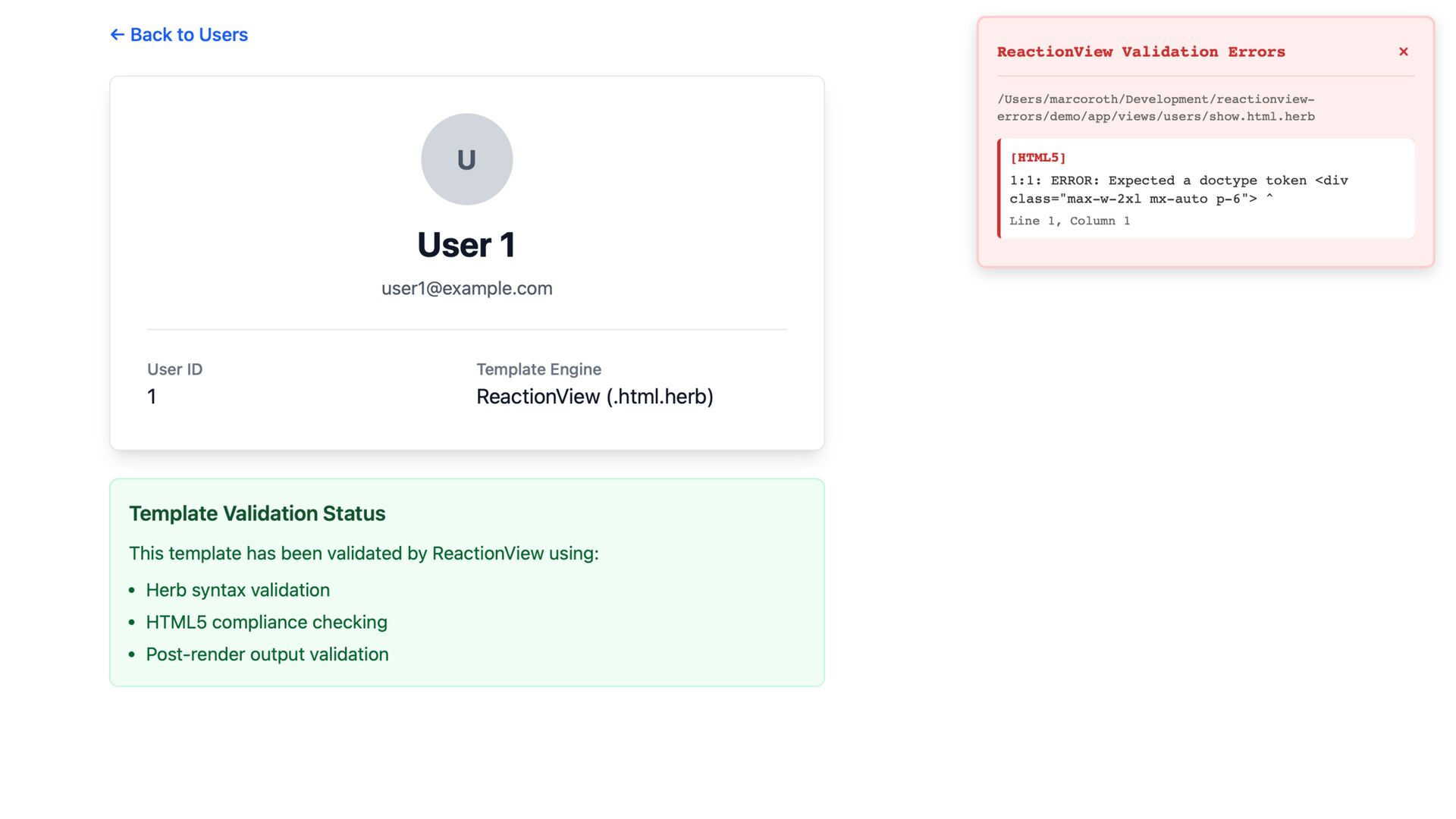
Task: Click the Herb syntax validation bullet
Action: (238, 590)
